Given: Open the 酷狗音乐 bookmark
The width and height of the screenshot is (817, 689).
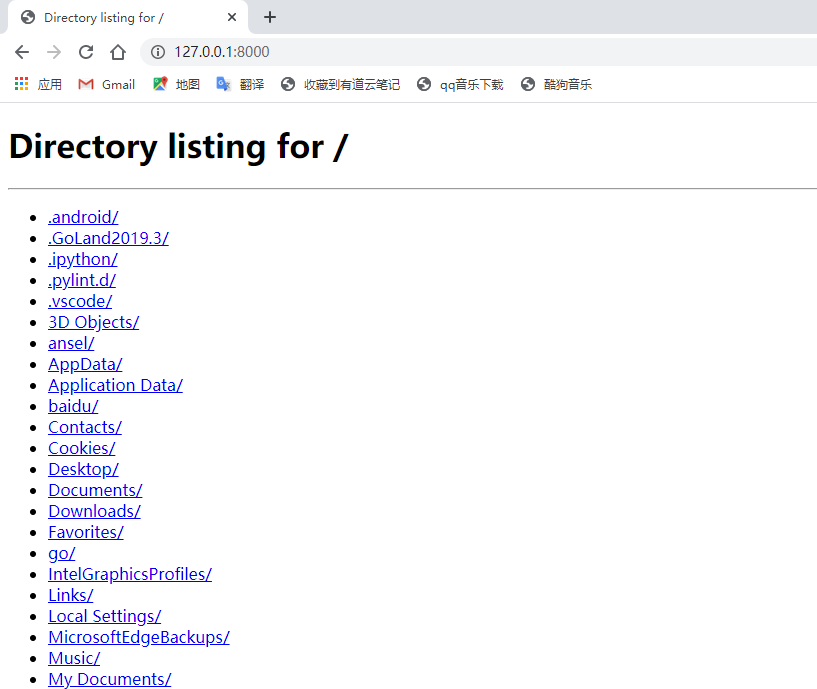Looking at the screenshot, I should [556, 85].
